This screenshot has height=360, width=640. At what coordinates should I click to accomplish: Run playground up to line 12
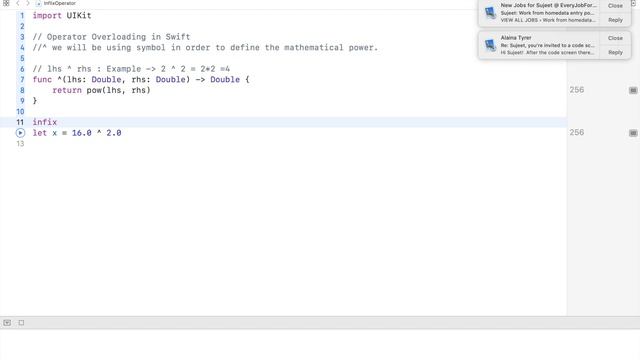20,133
